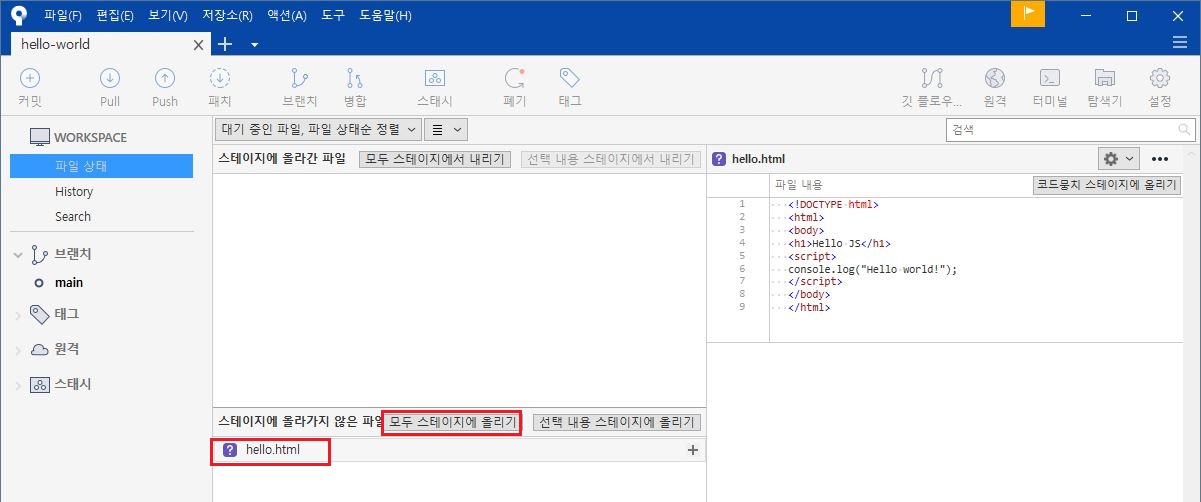Stage hello.html with the plus icon

tap(693, 450)
